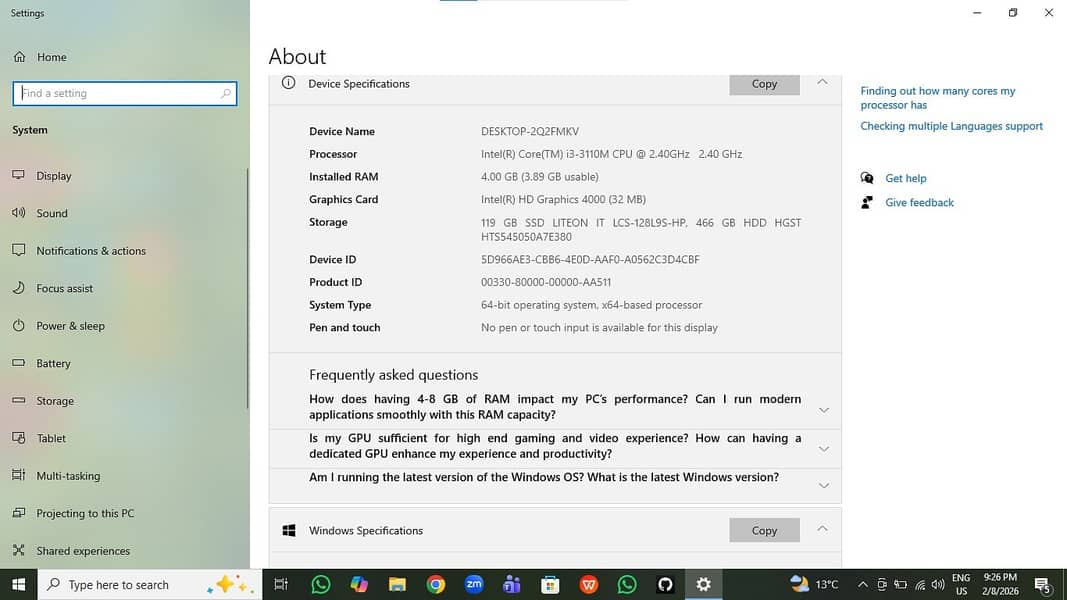Click the volume speaker icon in tray
1067x600 pixels.
(x=938, y=583)
